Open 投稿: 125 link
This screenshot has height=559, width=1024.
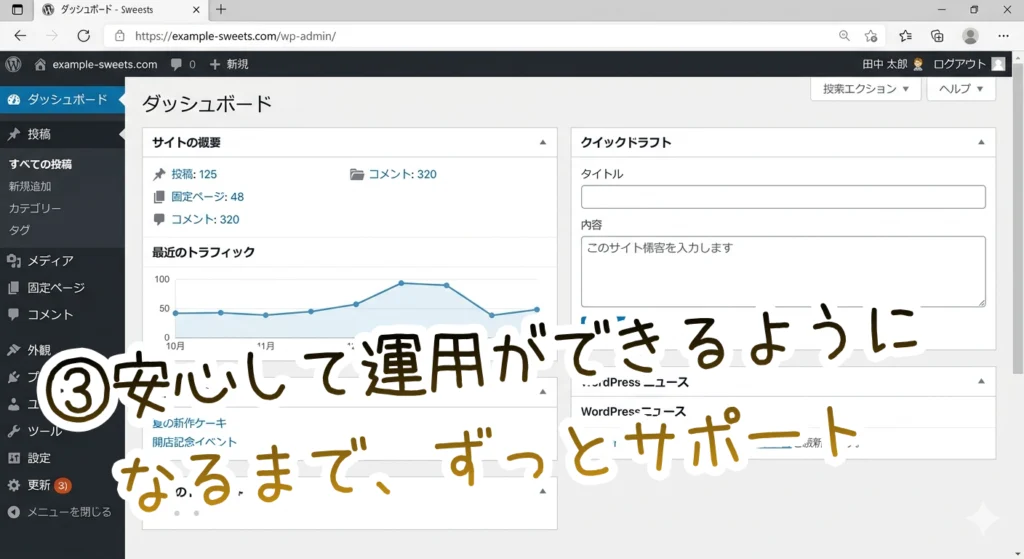(x=194, y=174)
